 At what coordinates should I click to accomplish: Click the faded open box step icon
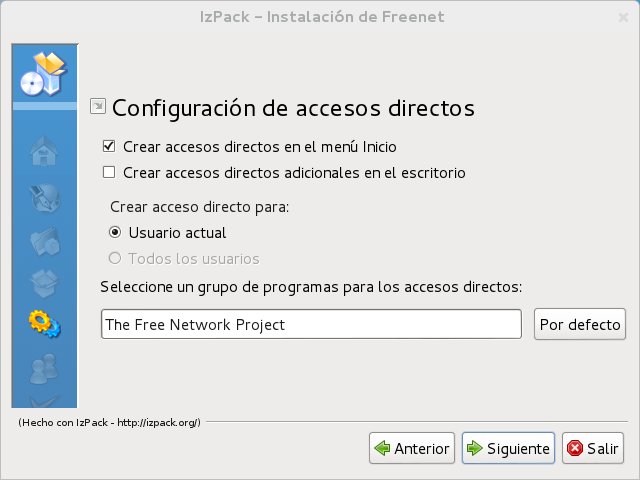pyautogui.click(x=44, y=282)
